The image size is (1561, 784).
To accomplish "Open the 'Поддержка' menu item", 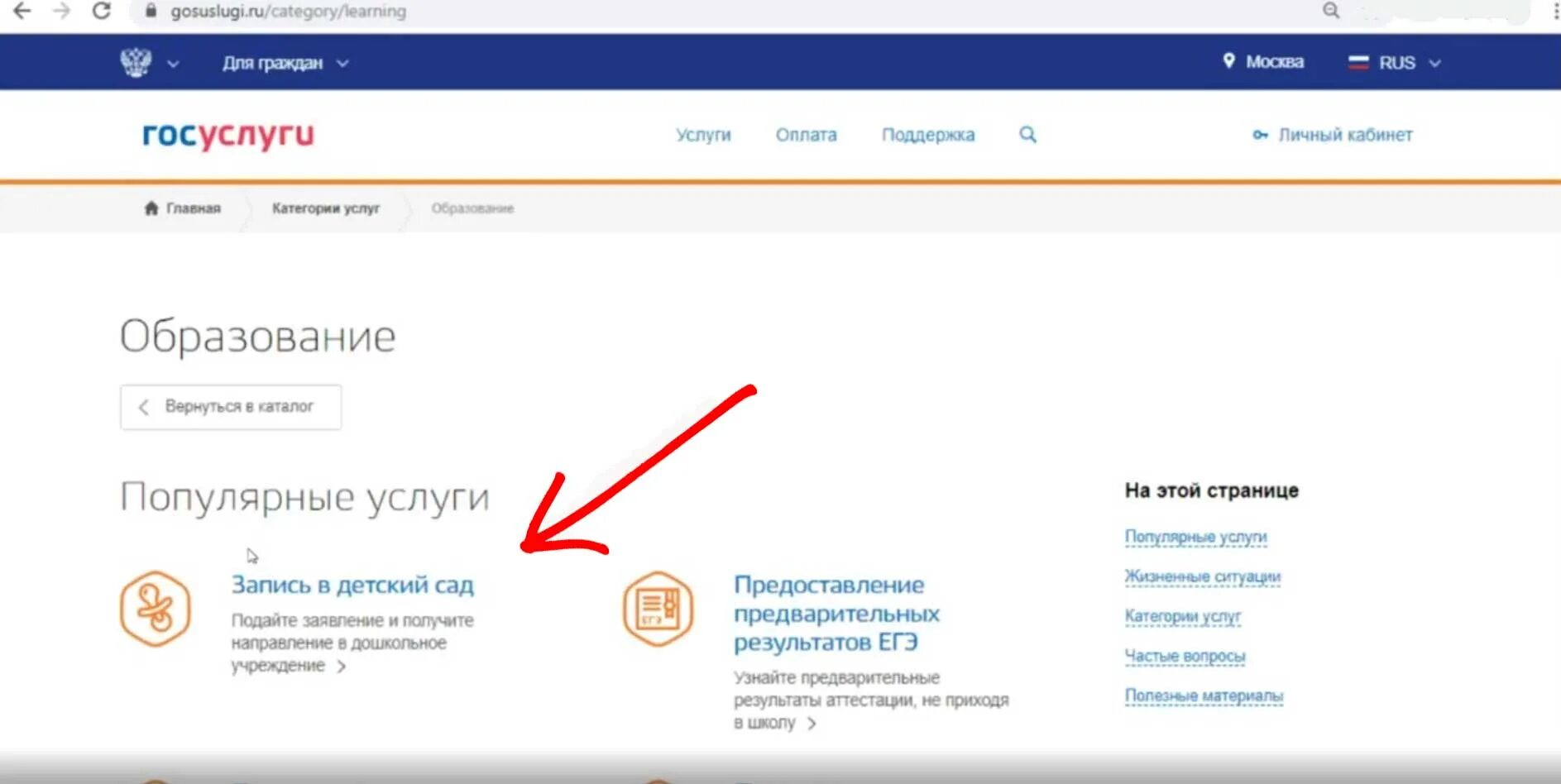I will [x=927, y=135].
